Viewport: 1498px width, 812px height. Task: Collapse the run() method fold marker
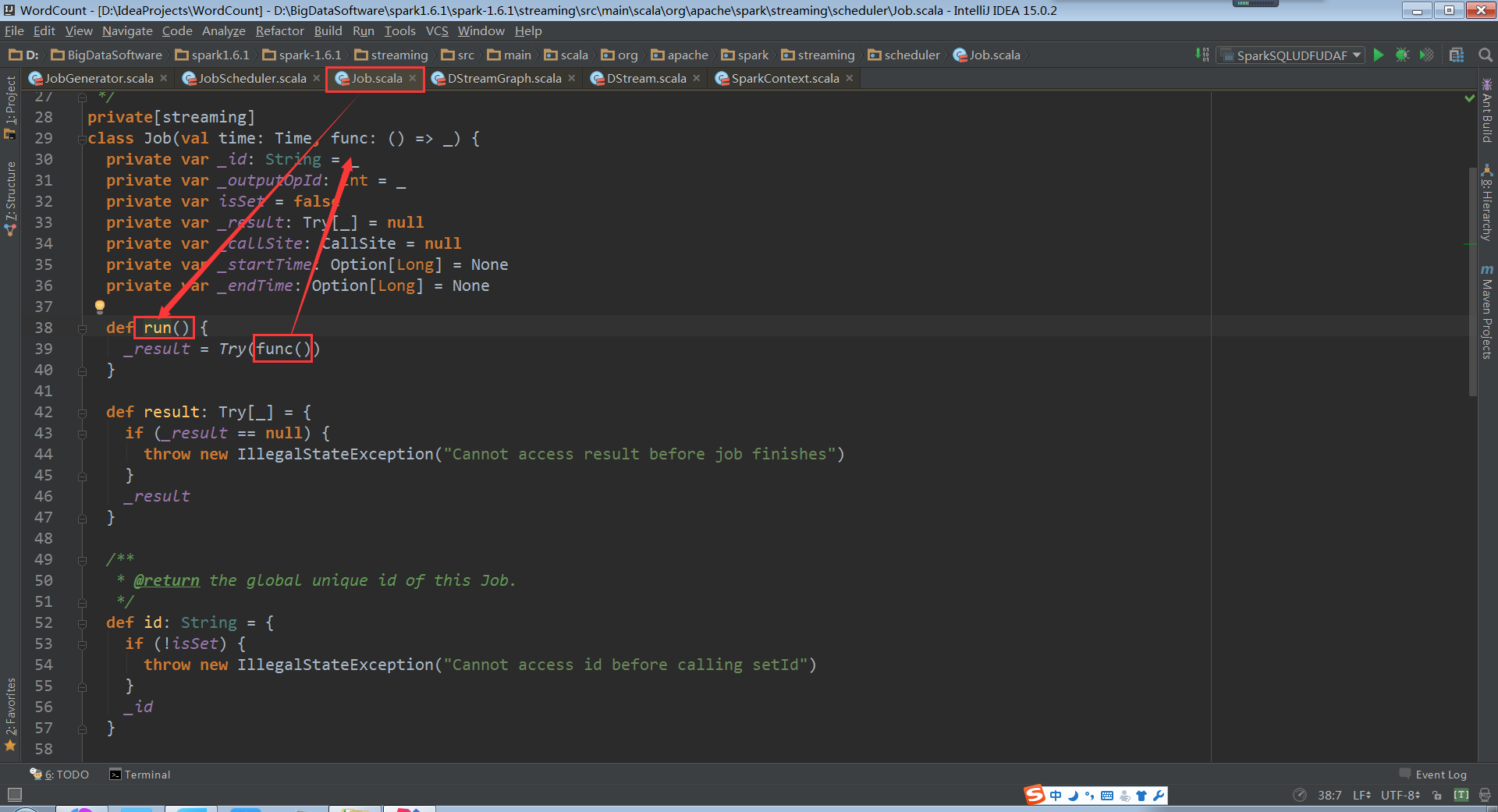(82, 328)
